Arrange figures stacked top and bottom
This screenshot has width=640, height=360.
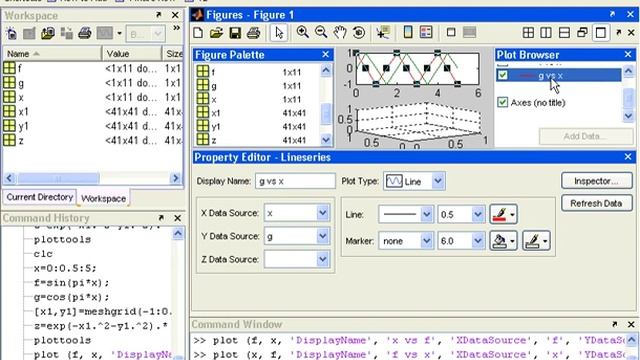point(564,33)
